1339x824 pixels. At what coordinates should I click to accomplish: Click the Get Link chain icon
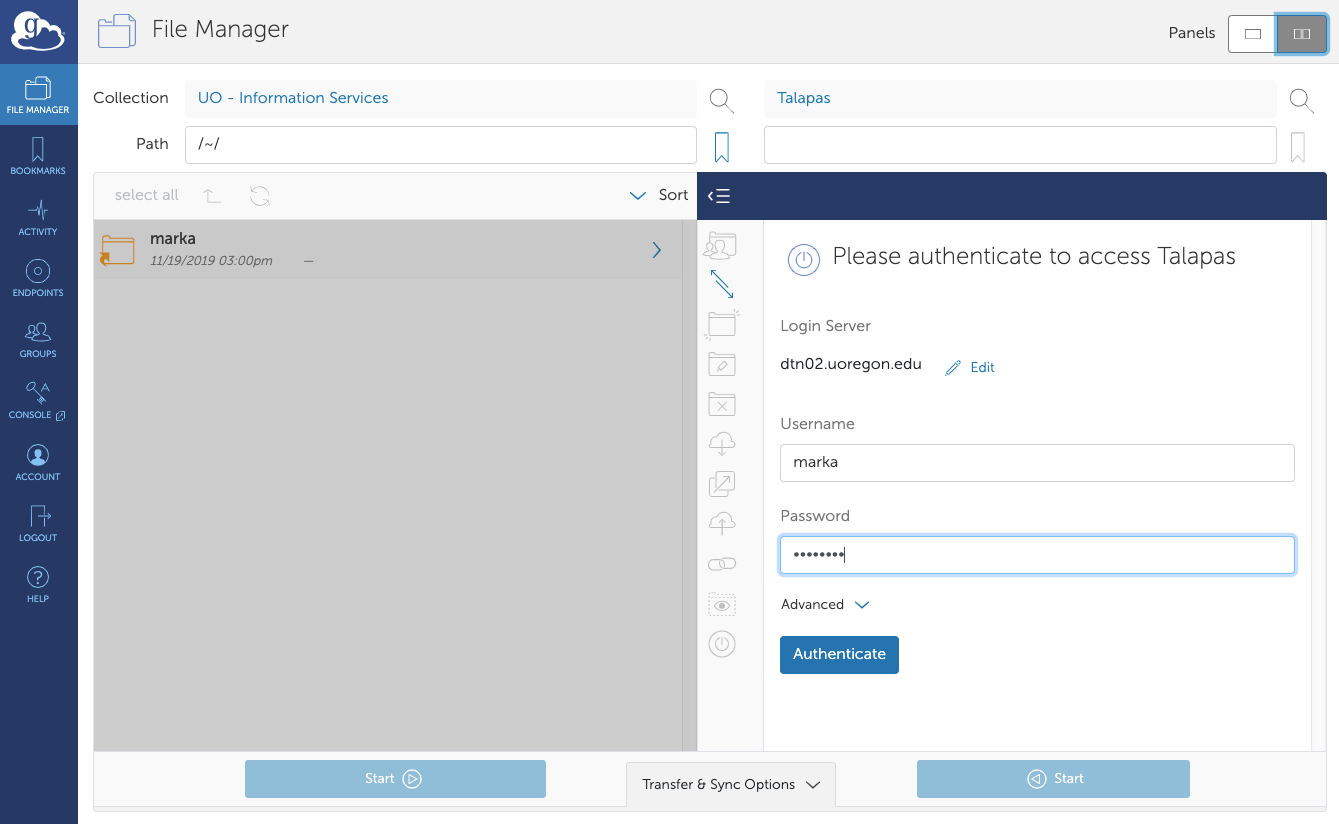point(721,564)
